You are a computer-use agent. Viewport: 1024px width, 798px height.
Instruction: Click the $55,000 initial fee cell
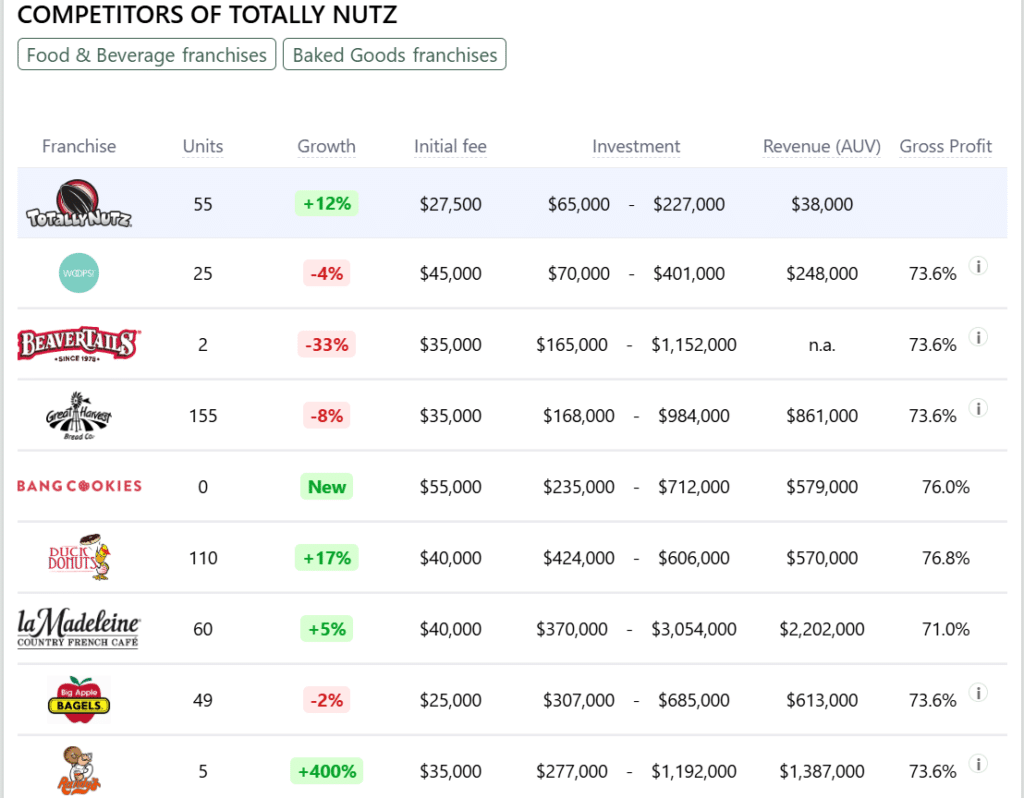click(x=451, y=487)
